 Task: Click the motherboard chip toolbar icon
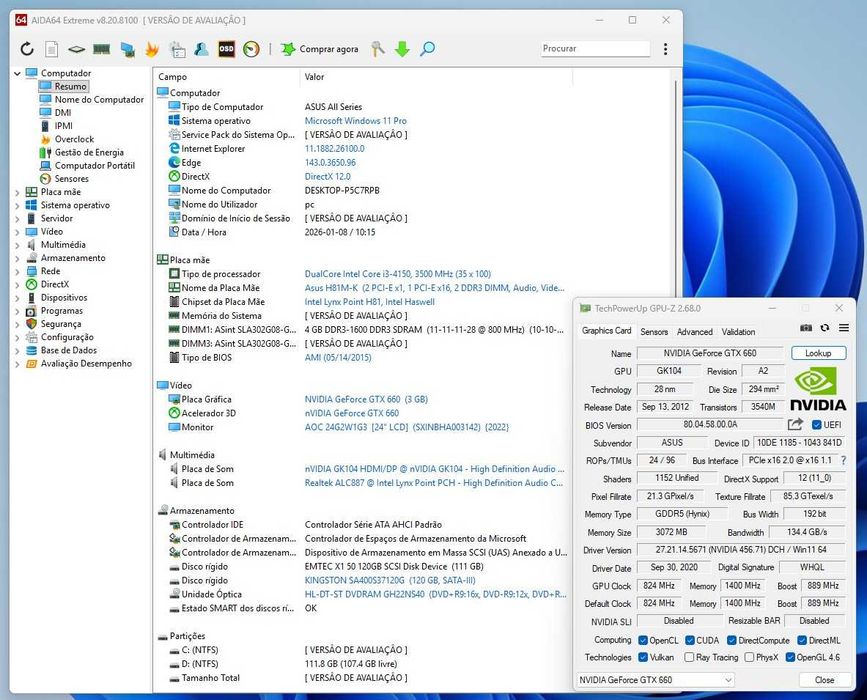[x=76, y=49]
